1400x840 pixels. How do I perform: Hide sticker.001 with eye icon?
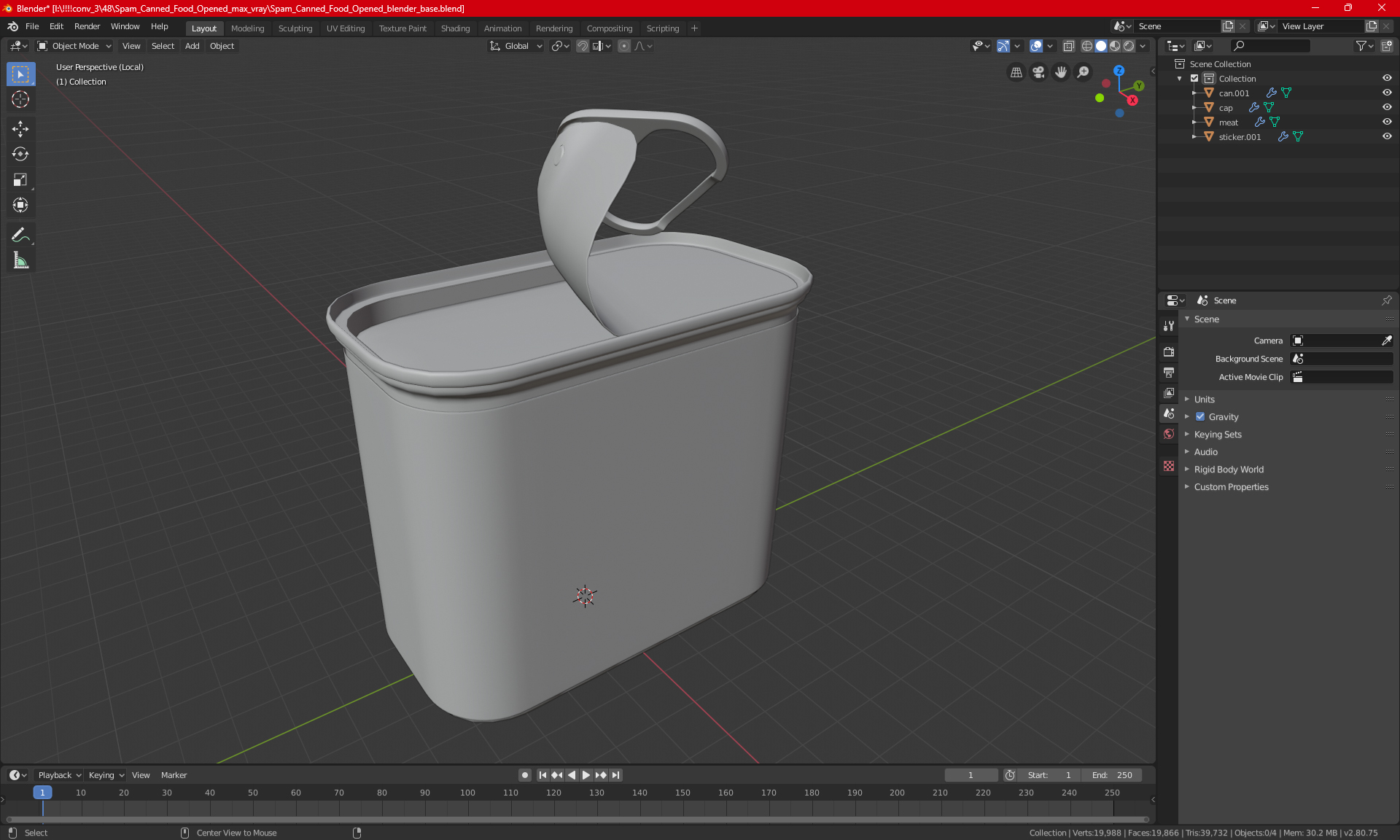(1387, 136)
